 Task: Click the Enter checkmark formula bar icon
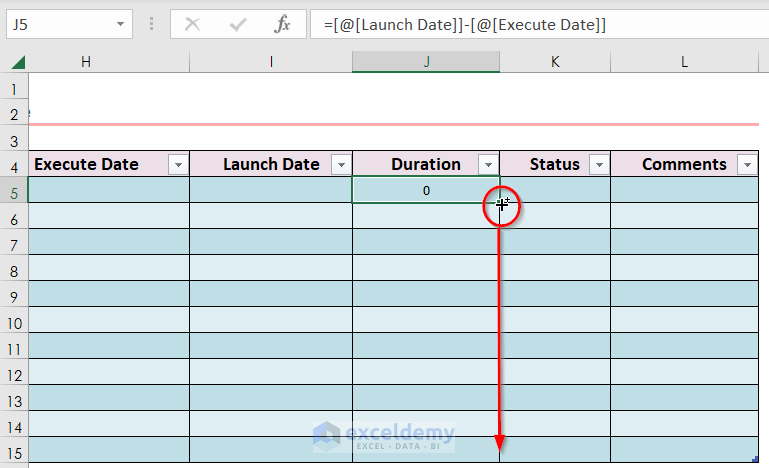(238, 24)
